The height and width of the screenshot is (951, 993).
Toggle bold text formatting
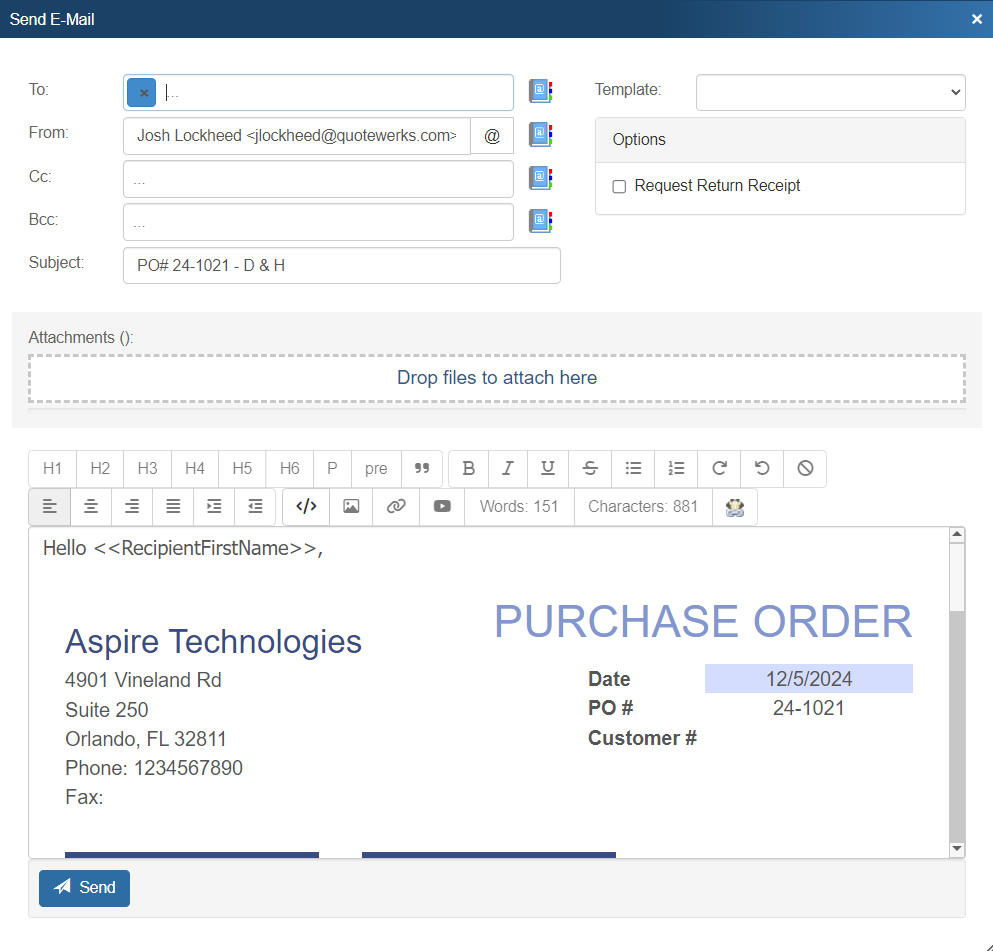(x=469, y=468)
